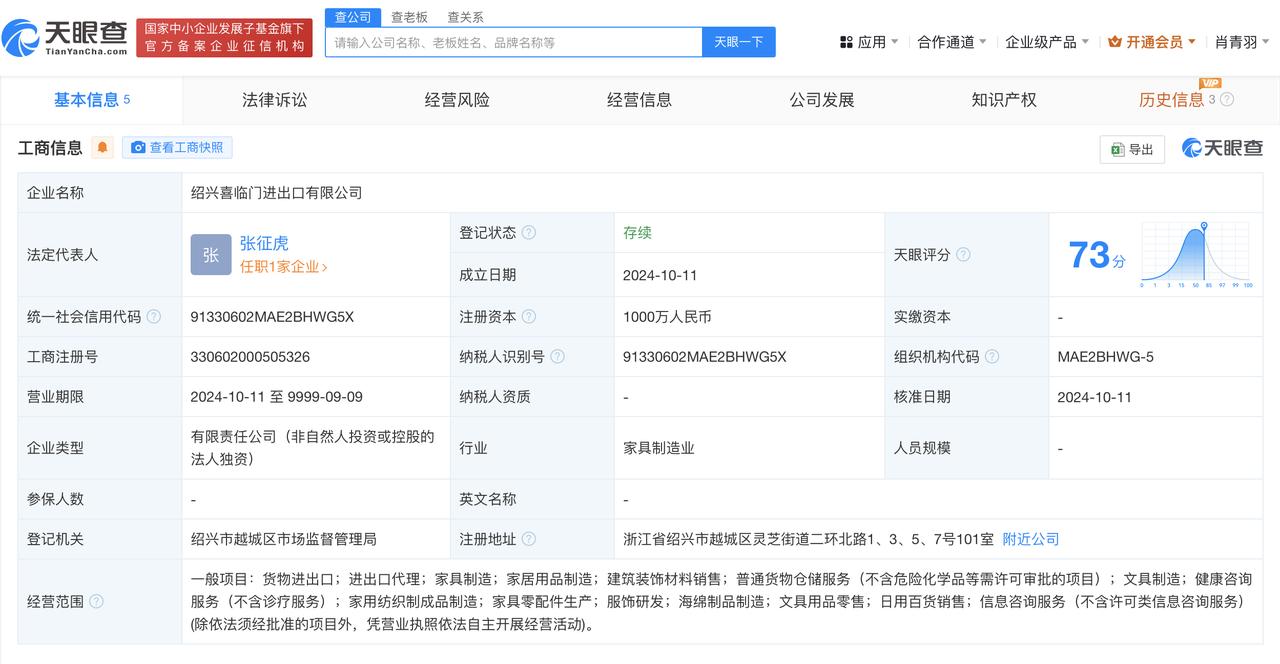This screenshot has width=1280, height=664.
Task: Open the 应用 dropdown menu
Action: coord(869,42)
